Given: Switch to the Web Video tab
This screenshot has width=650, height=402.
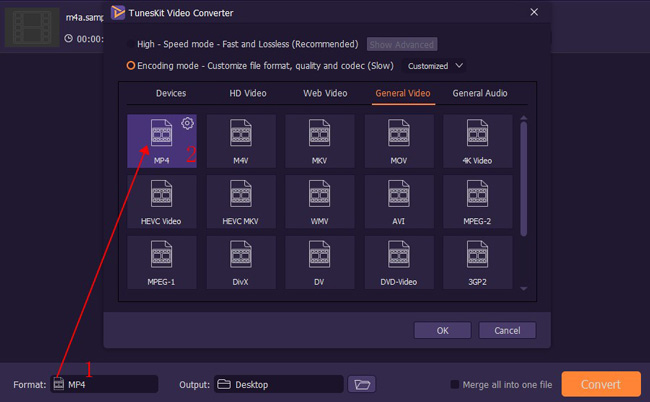Looking at the screenshot, I should tap(325, 93).
